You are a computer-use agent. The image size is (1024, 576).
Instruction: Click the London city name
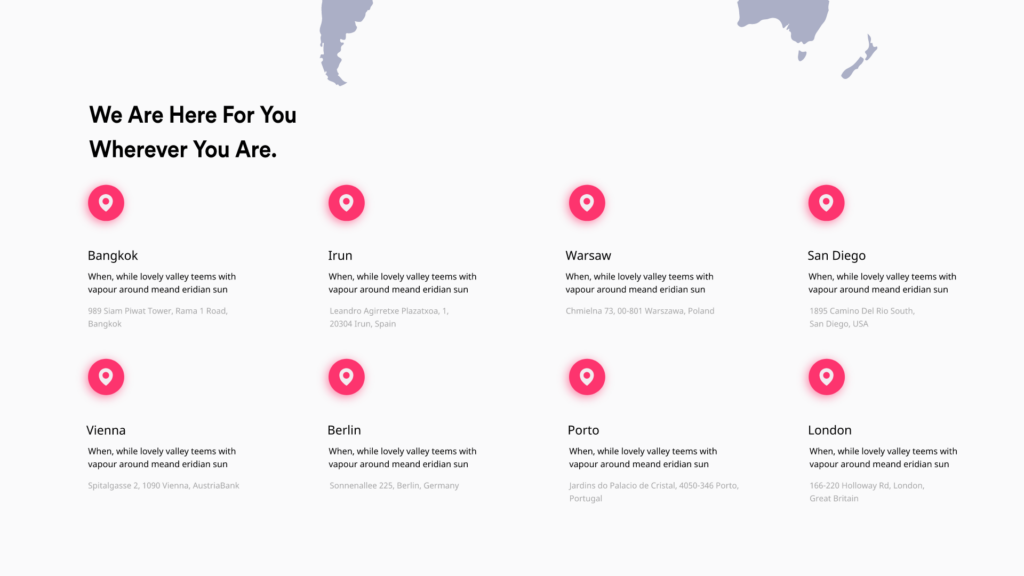(x=828, y=430)
